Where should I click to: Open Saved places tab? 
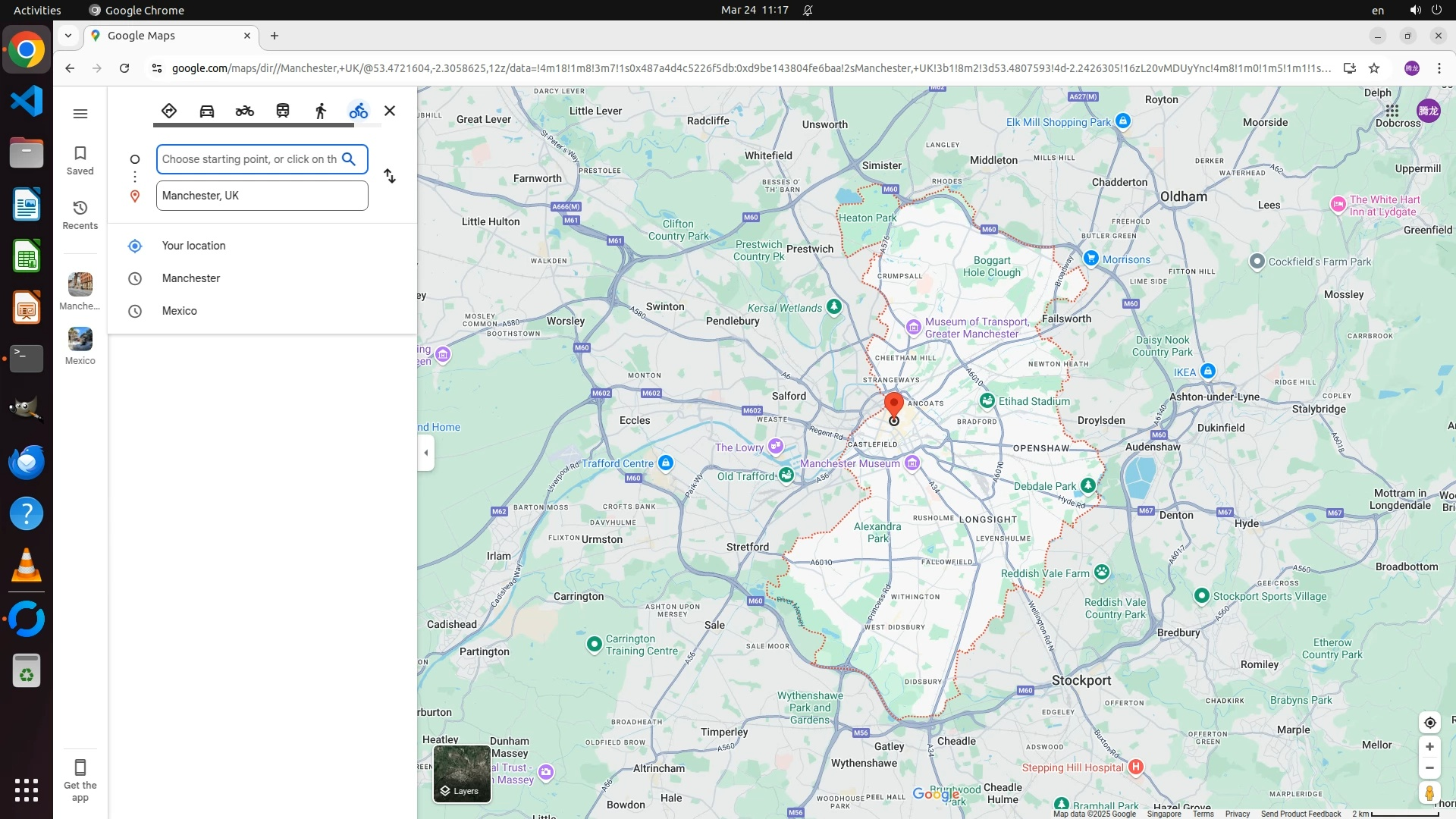tap(80, 160)
